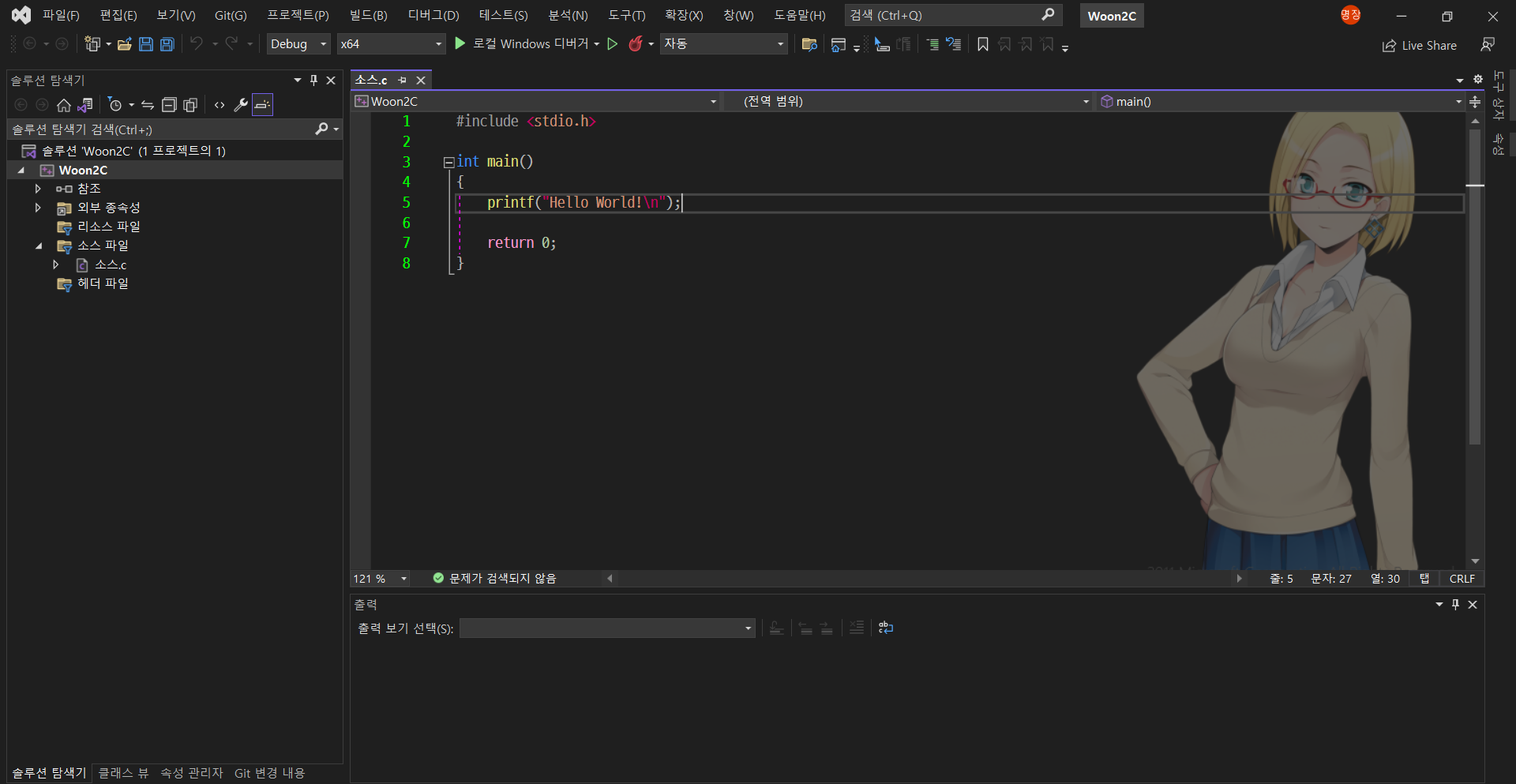This screenshot has width=1516, height=784.
Task: Collapse all items in Solution Explorer
Action: [x=169, y=105]
